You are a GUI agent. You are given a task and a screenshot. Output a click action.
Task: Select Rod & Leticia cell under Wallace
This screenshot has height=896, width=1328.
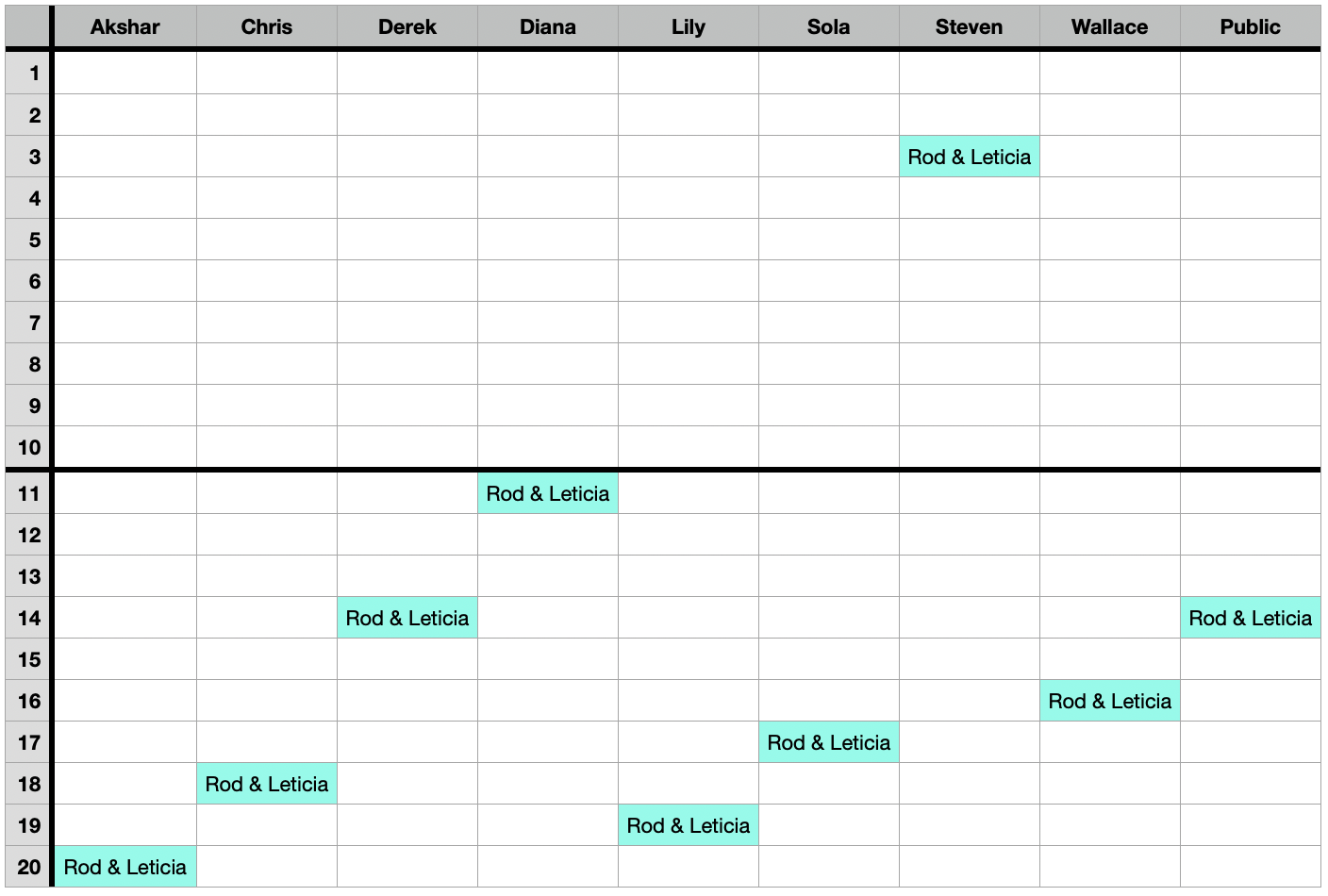[x=1110, y=701]
